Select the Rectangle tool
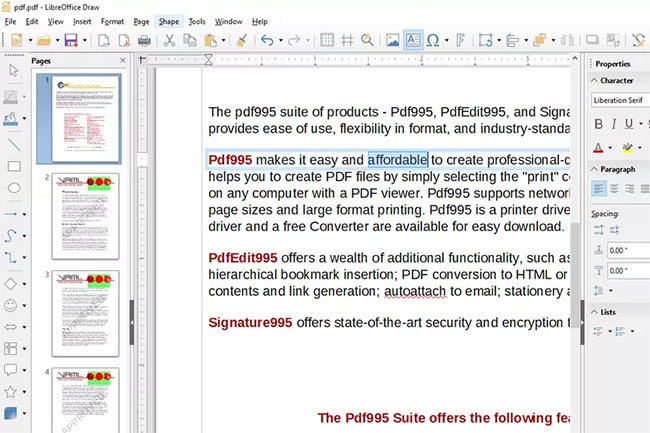This screenshot has height=433, width=650. pyautogui.click(x=14, y=166)
